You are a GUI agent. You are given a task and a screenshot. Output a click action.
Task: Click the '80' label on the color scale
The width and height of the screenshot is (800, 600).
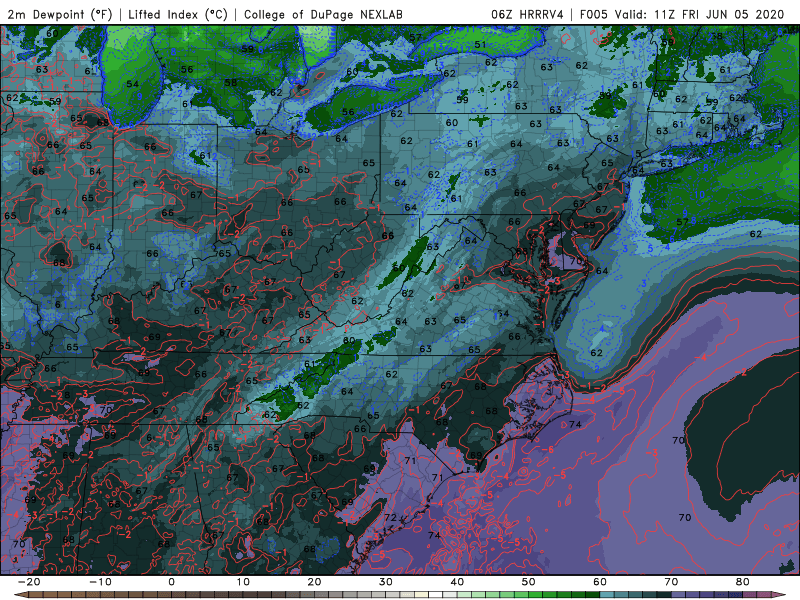click(x=743, y=582)
